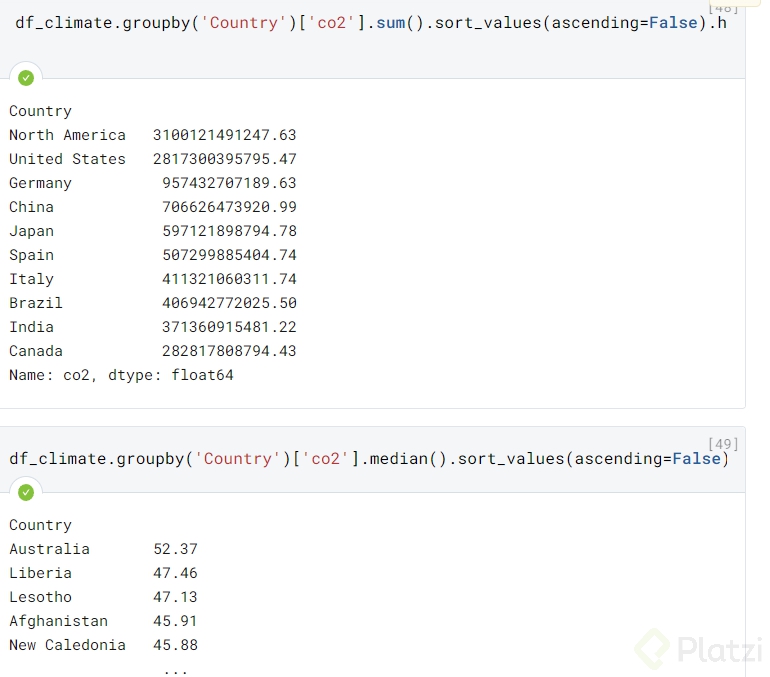
Task: Click the Brazil entry in the sum output
Action: click(36, 303)
